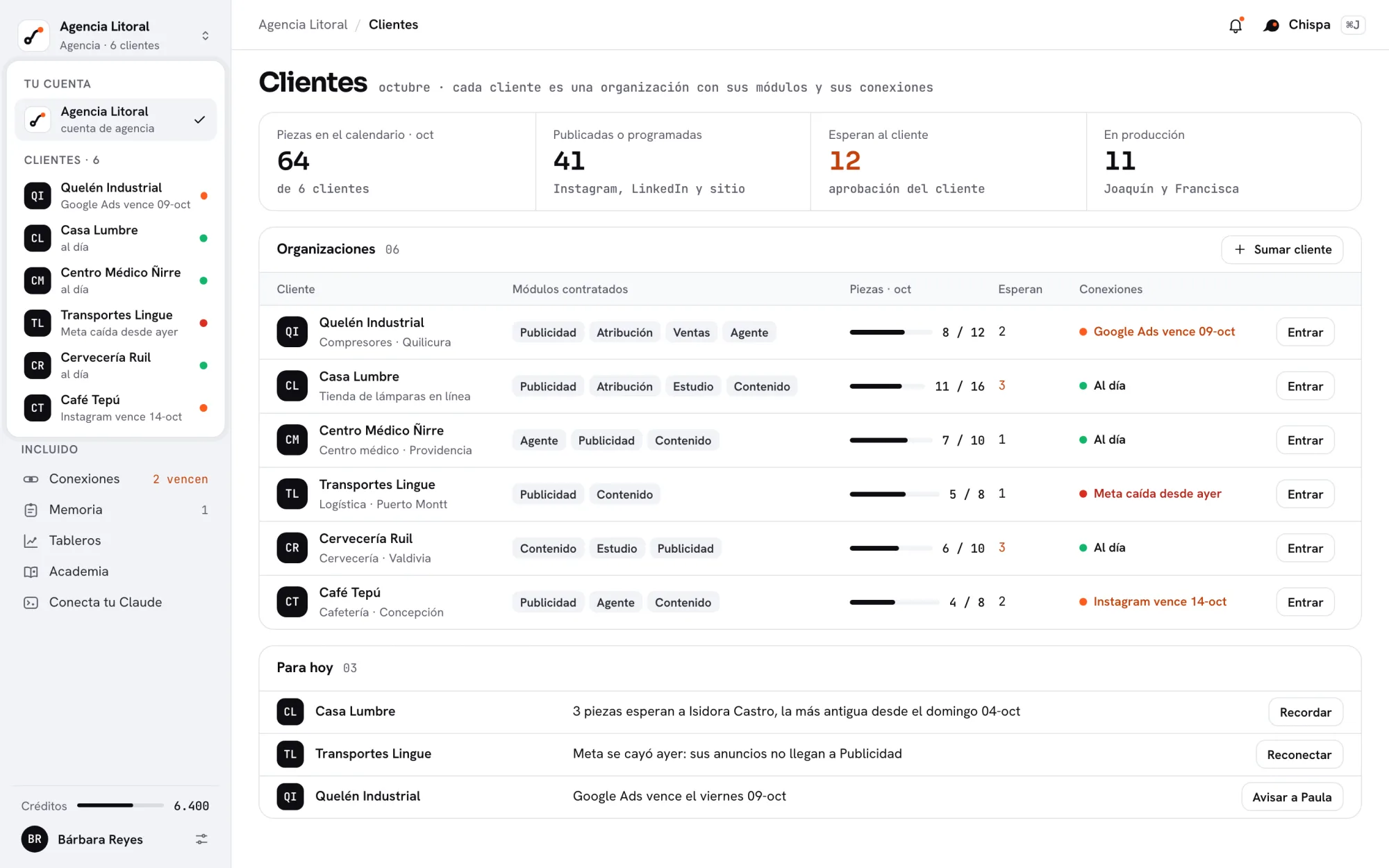Click 'Meta caída desde ayer' connection status

1150,494
